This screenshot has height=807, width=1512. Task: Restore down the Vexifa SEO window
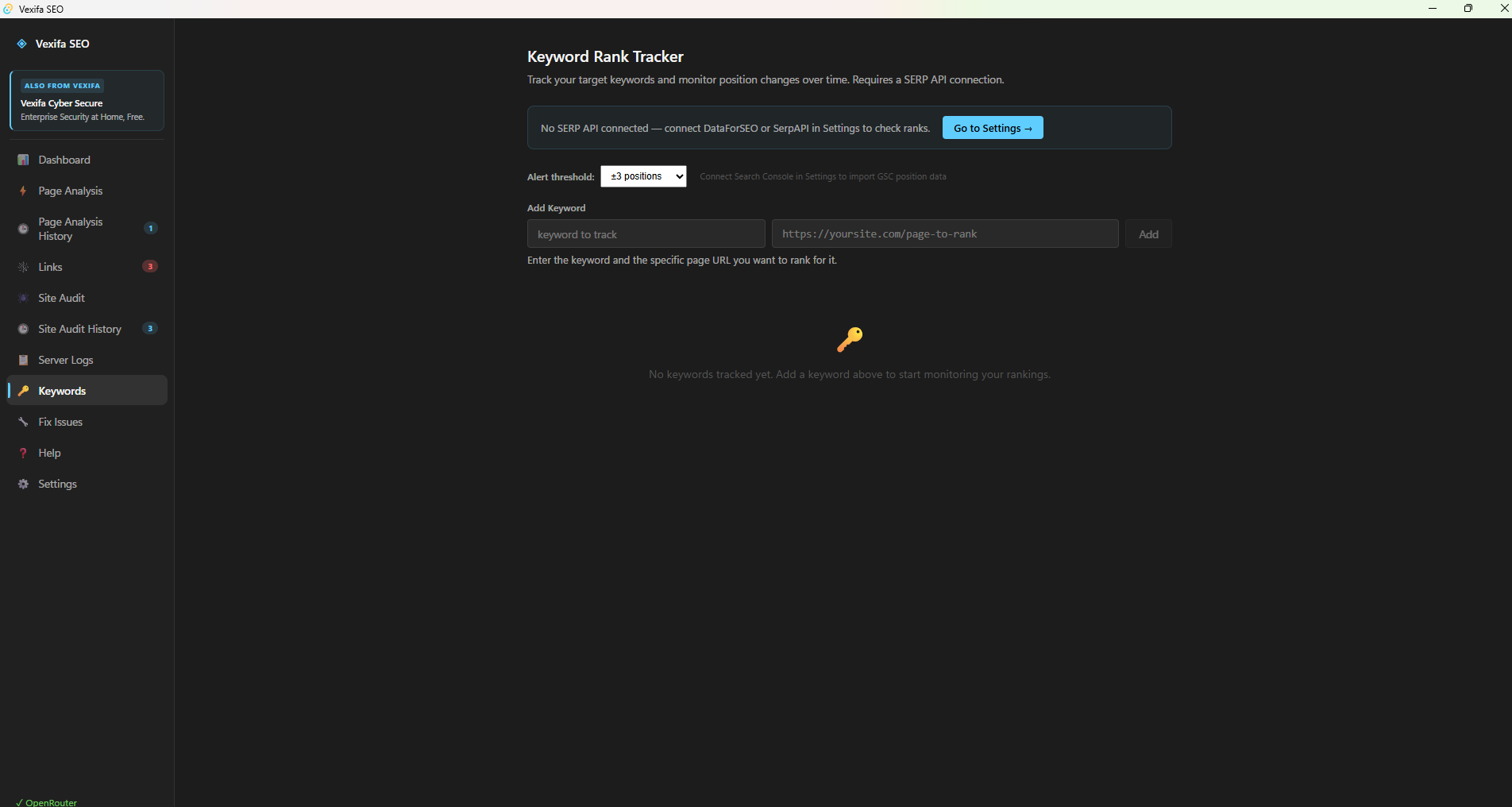[x=1468, y=9]
